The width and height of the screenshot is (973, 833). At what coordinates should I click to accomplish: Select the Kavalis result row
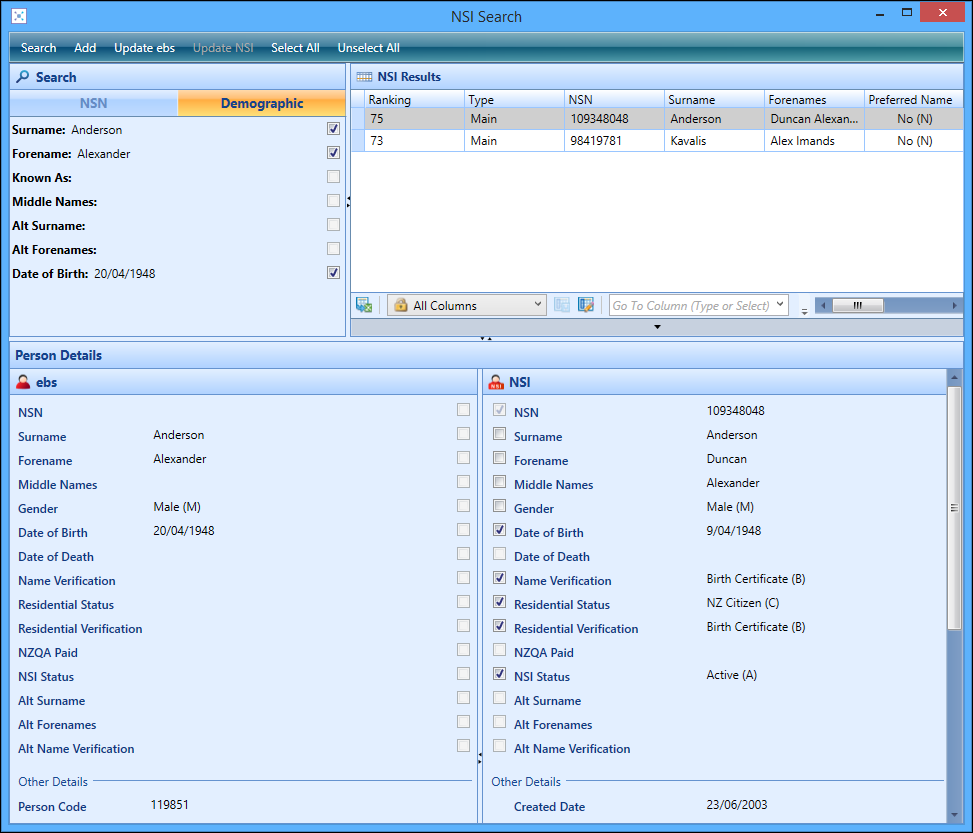(x=657, y=141)
